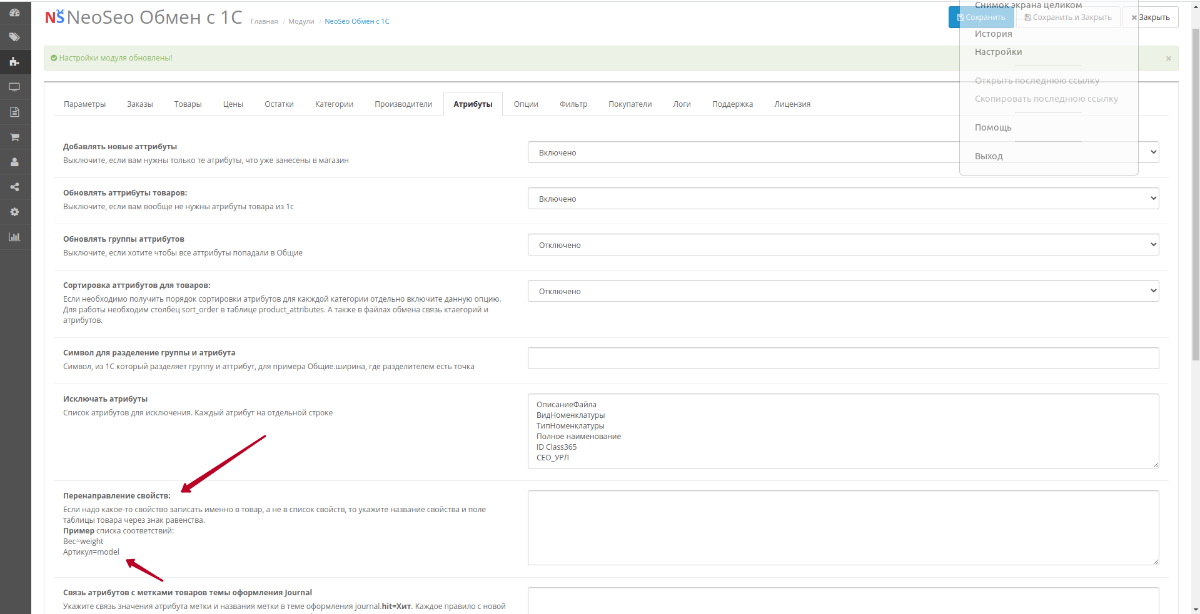The height and width of the screenshot is (614, 1200).
Task: Open the 'Добавлять новые аттрибуты' dropdown
Action: tap(843, 152)
